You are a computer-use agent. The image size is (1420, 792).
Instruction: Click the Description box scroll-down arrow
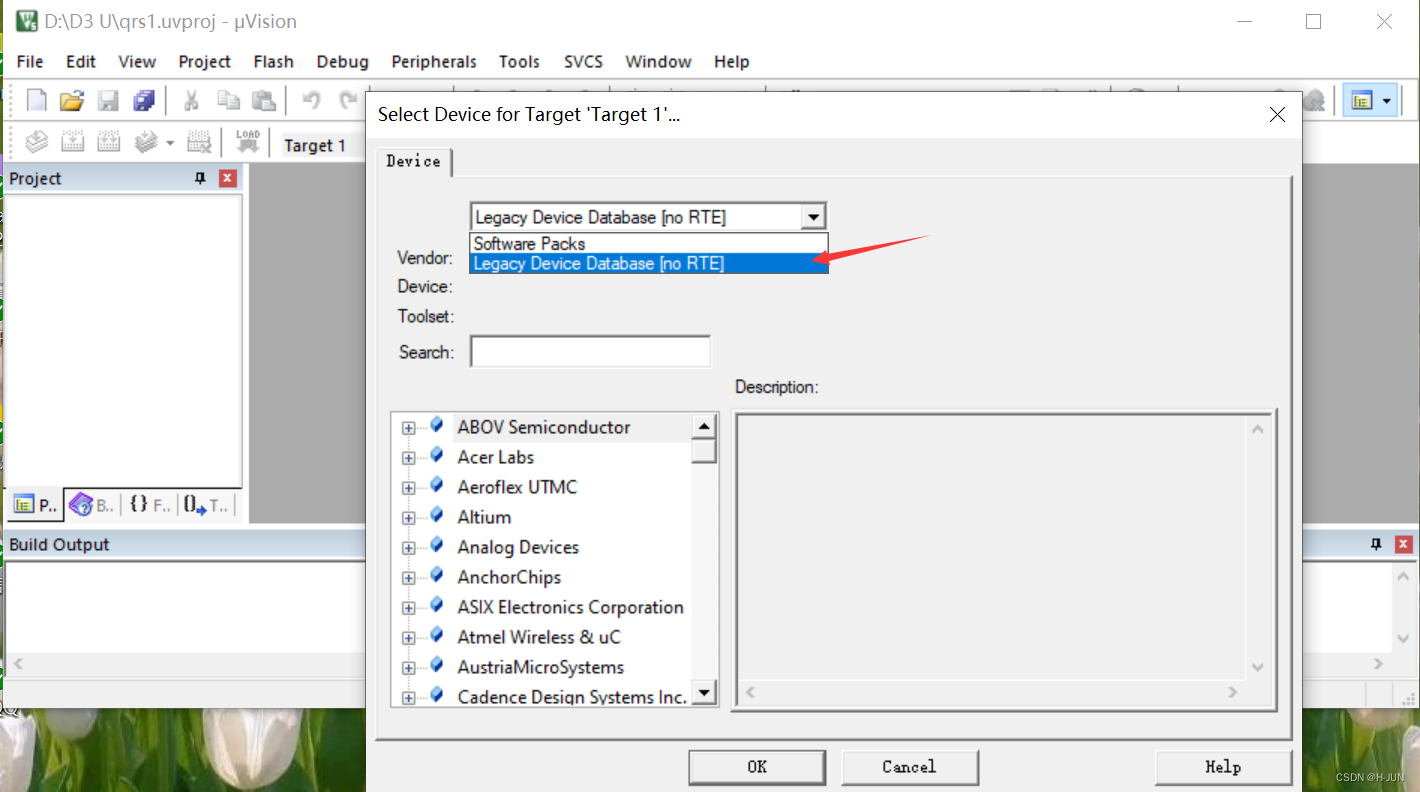pos(1258,667)
